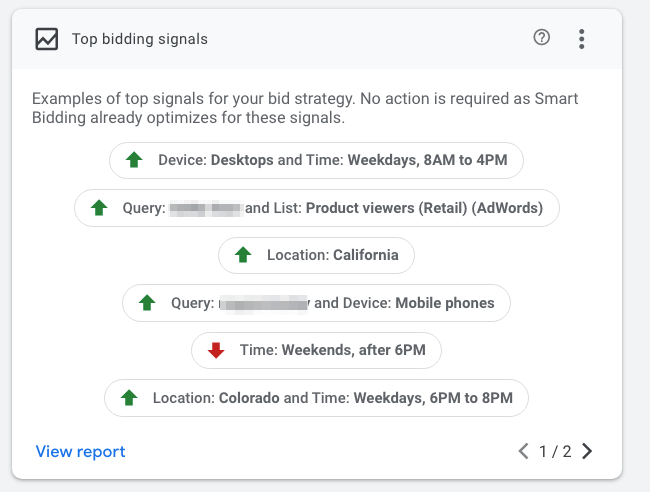650x492 pixels.
Task: Open the View report link
Action: point(80,451)
